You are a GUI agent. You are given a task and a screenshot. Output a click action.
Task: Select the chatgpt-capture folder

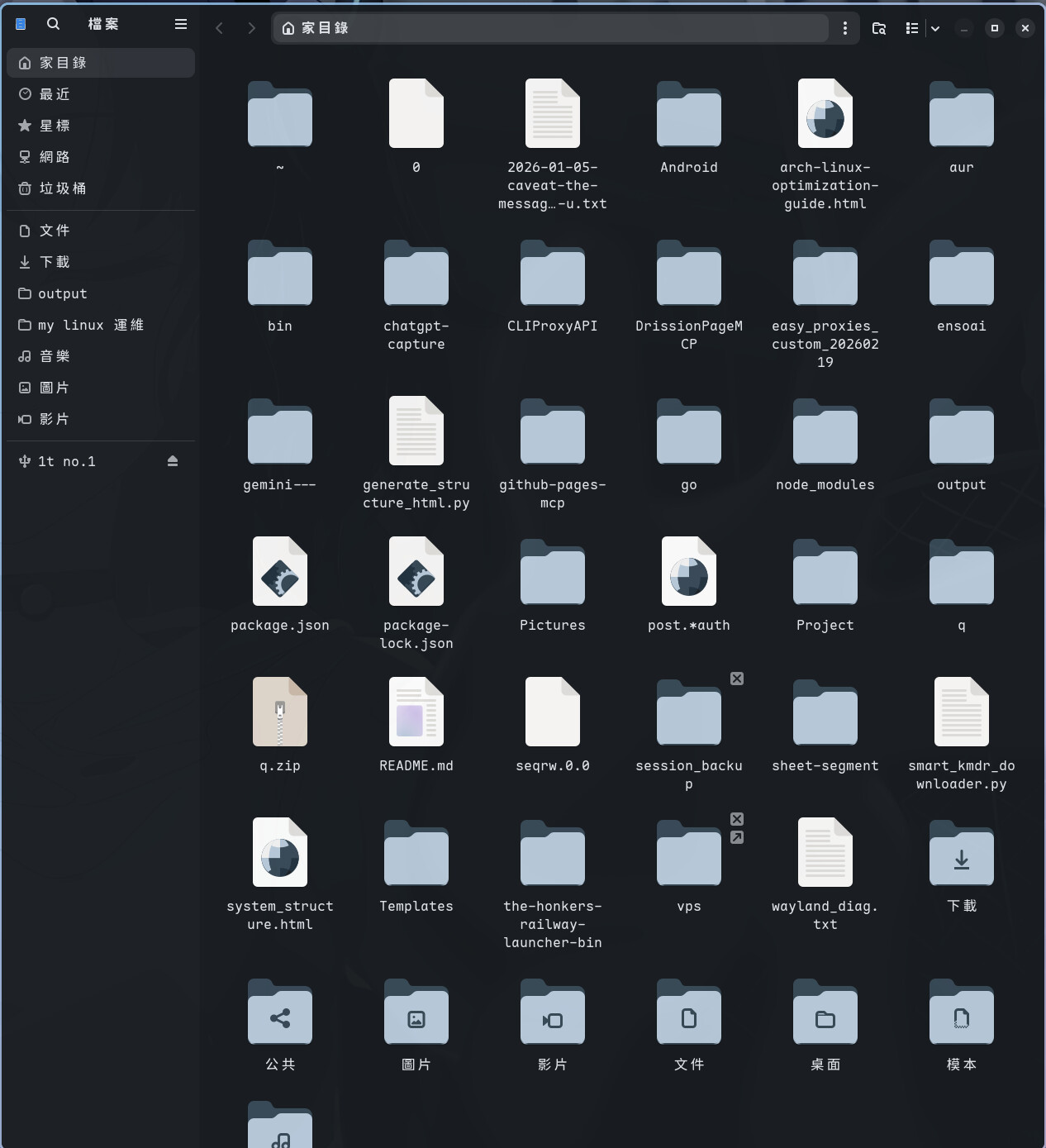tap(416, 273)
